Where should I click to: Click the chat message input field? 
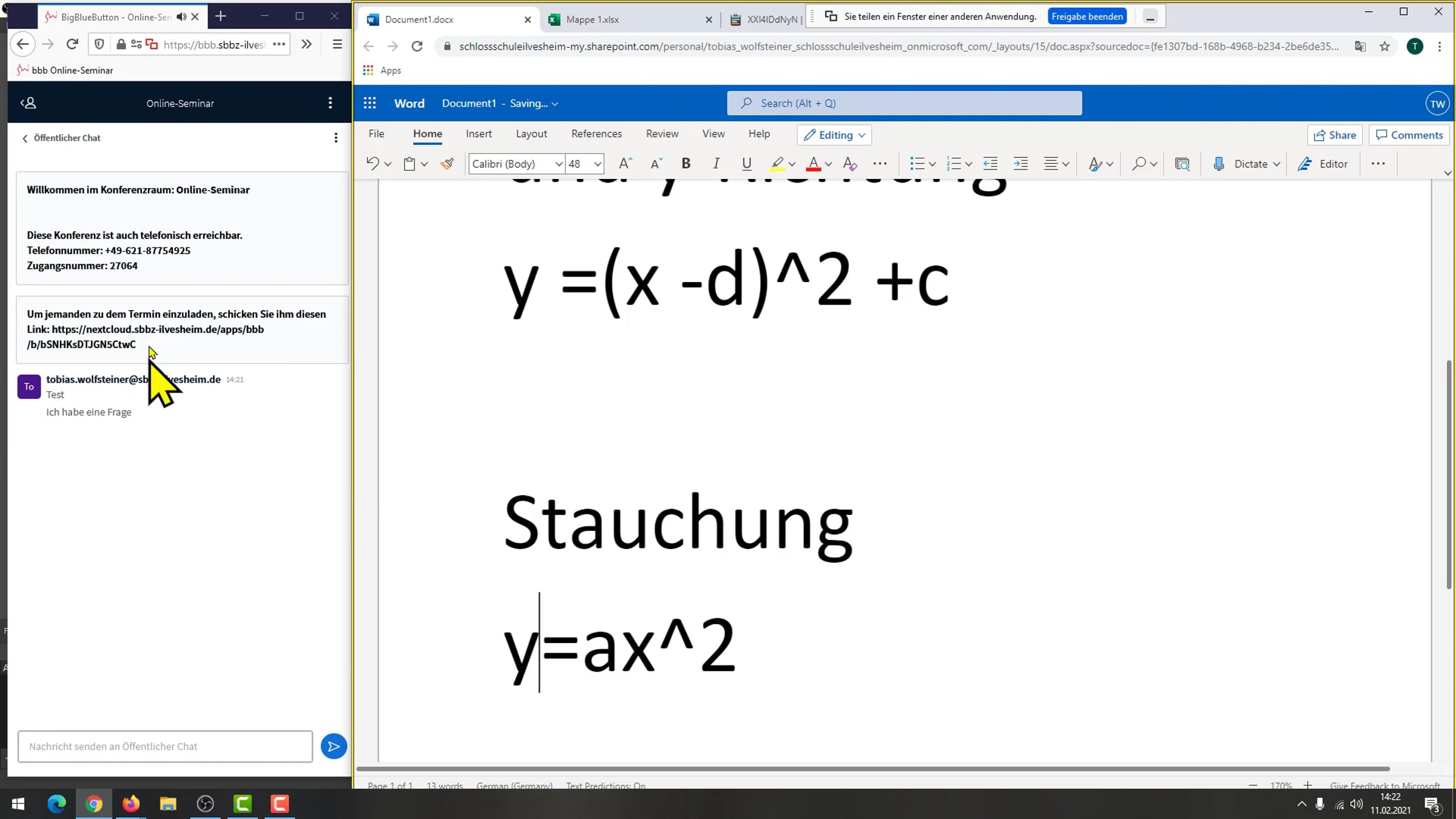coord(165,746)
